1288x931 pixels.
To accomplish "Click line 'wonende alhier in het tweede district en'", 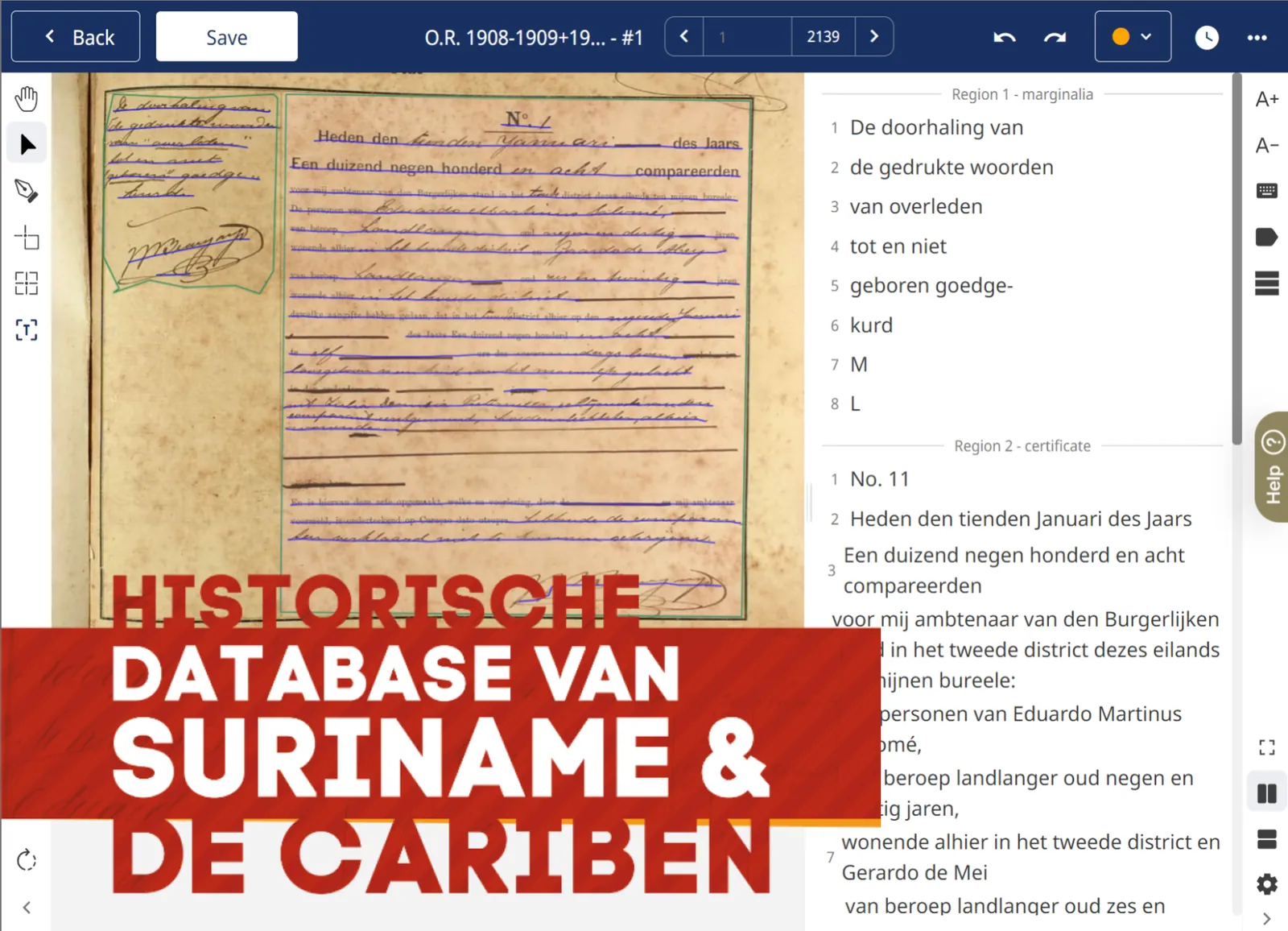I will point(1031,842).
